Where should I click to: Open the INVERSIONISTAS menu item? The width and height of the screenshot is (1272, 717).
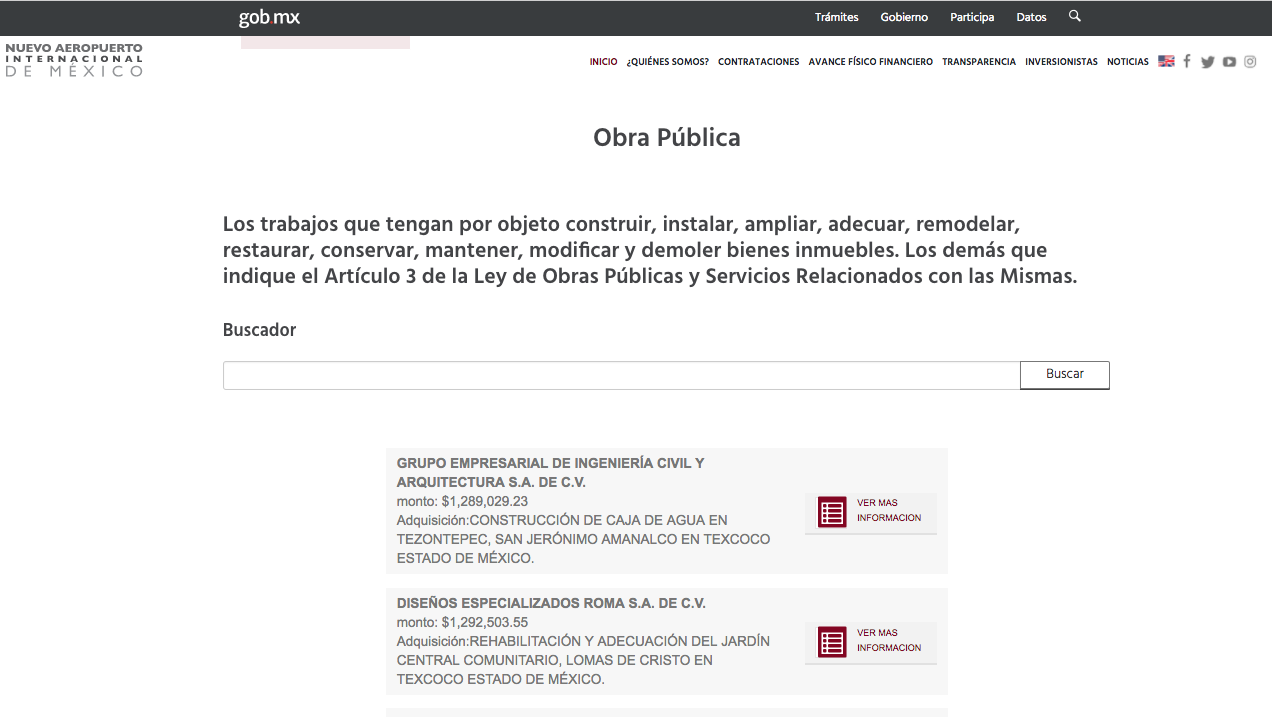pos(1061,62)
